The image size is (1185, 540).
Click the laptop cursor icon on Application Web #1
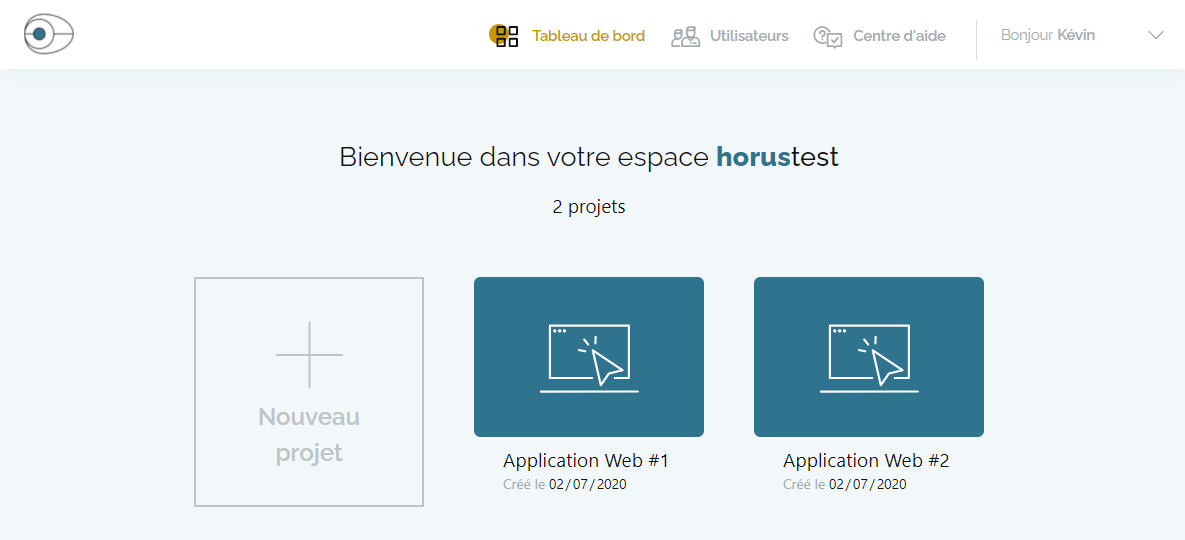coord(589,358)
